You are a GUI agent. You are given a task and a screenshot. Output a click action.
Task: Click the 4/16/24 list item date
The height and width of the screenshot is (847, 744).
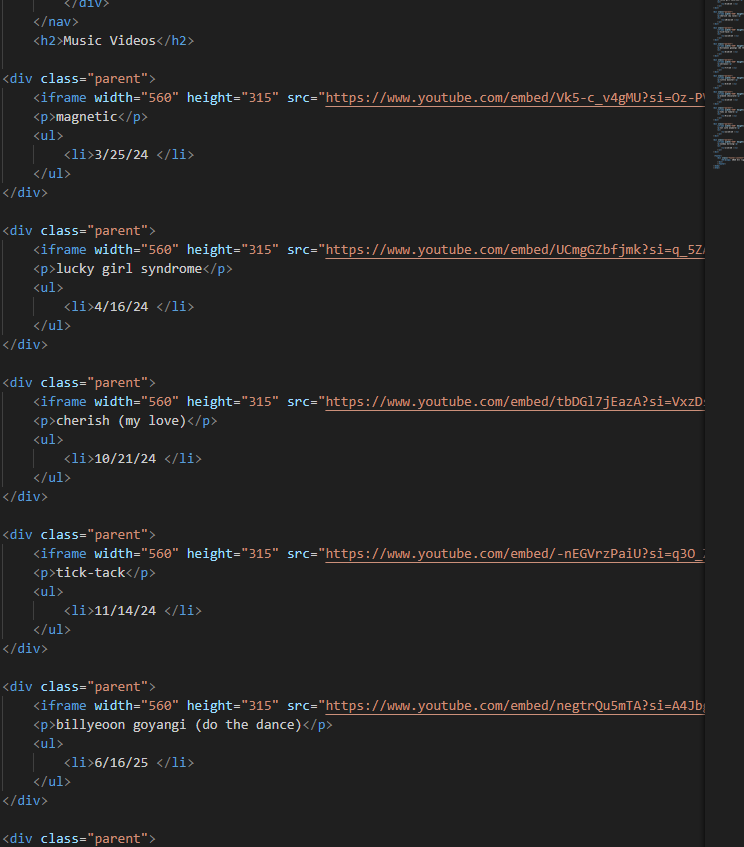point(120,307)
